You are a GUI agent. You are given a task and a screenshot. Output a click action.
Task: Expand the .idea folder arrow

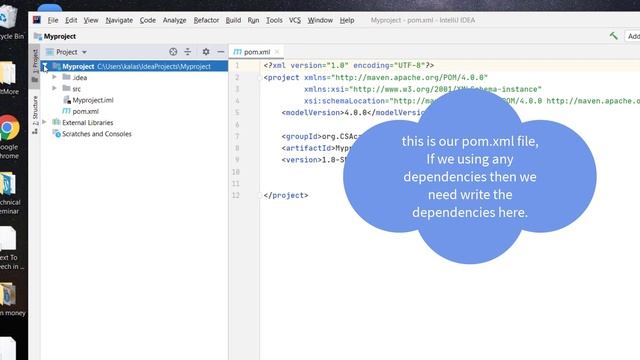pos(54,77)
